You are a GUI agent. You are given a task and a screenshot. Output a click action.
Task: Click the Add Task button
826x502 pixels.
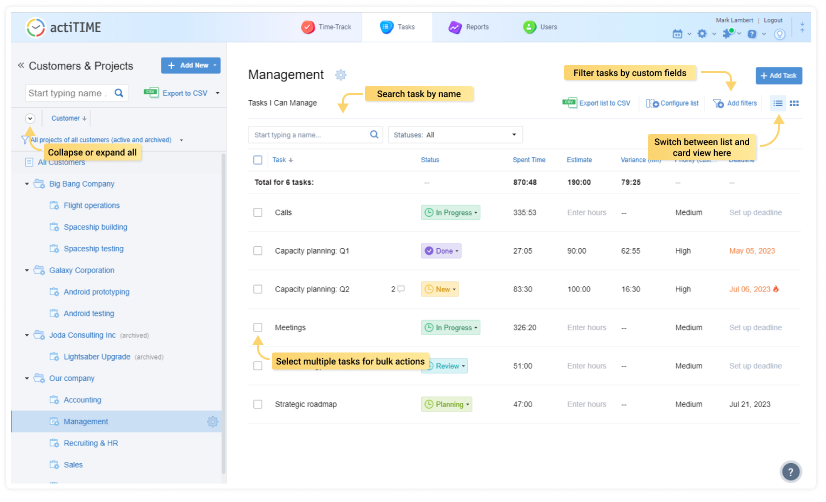tap(779, 76)
